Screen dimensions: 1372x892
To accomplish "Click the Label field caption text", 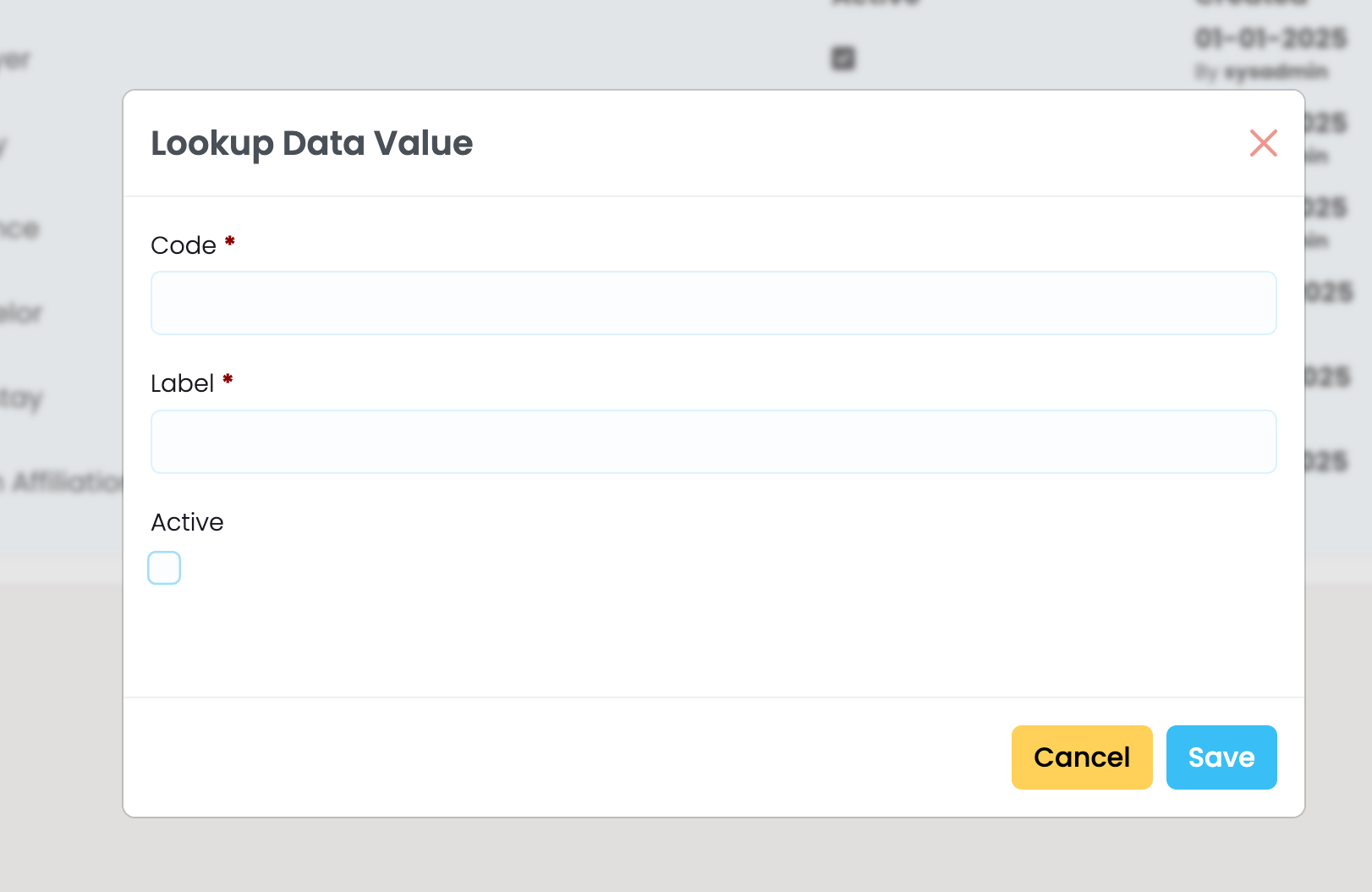I will tap(182, 384).
